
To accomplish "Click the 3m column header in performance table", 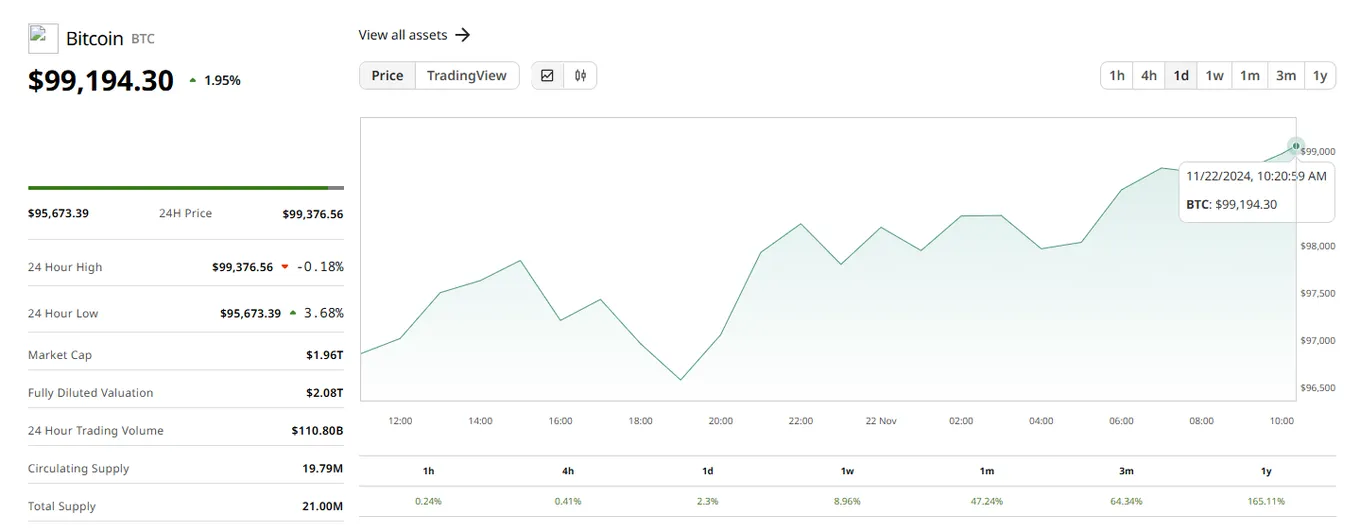I will [1126, 471].
